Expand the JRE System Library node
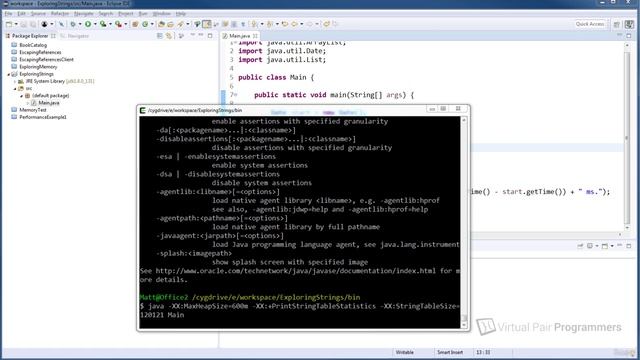Screen dimensions: 640x360 click(15, 81)
